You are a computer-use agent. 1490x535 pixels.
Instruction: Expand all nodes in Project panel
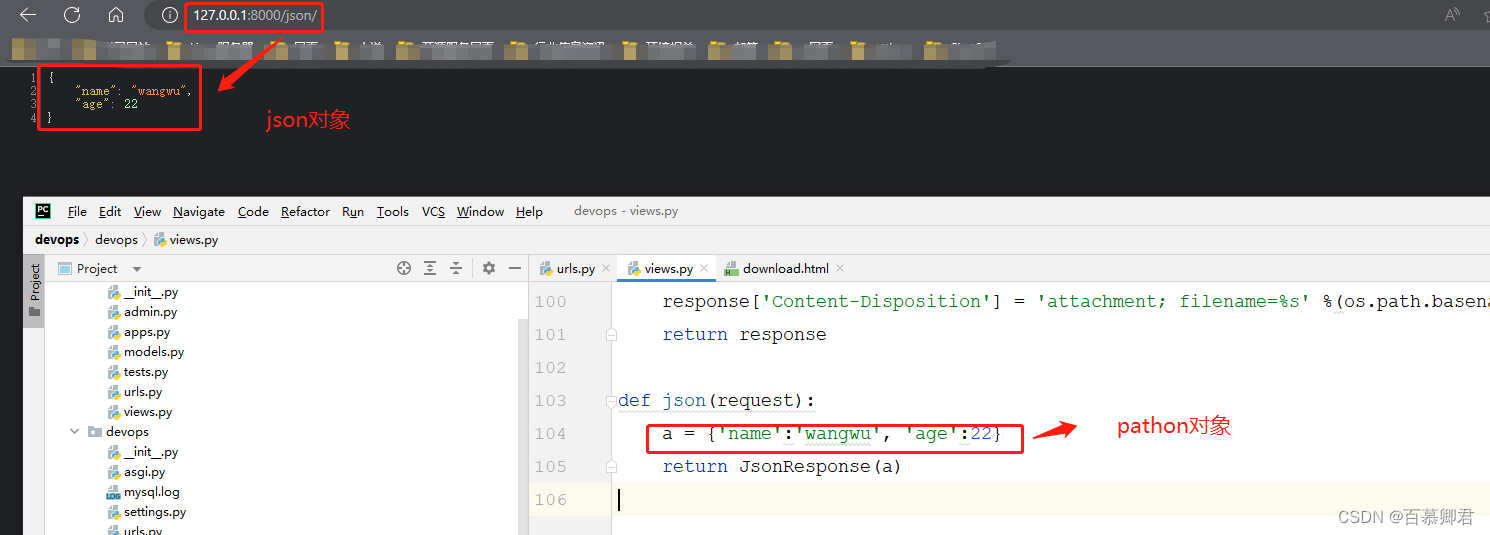tap(430, 268)
